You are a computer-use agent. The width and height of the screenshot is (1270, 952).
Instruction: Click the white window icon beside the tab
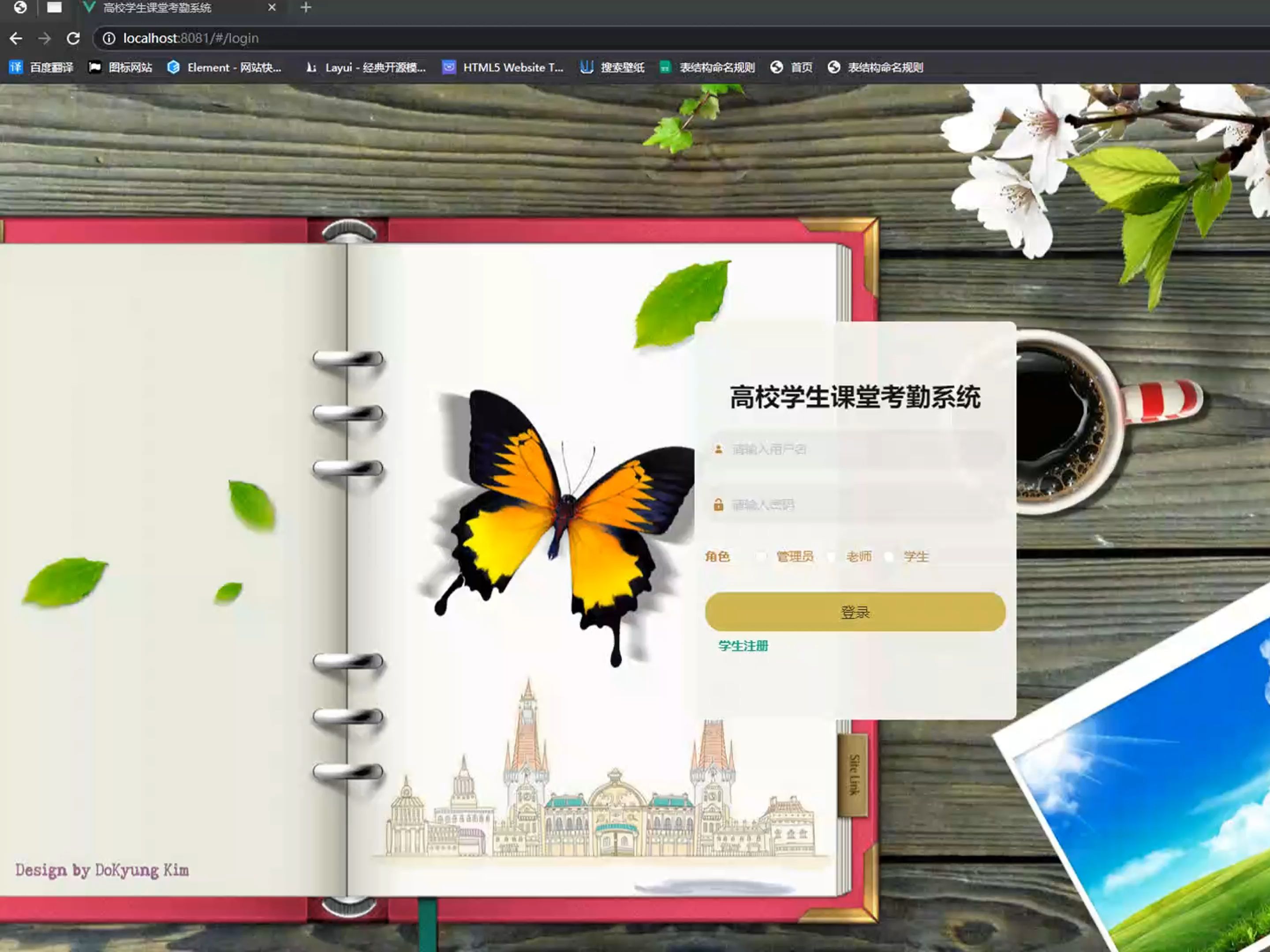(55, 7)
